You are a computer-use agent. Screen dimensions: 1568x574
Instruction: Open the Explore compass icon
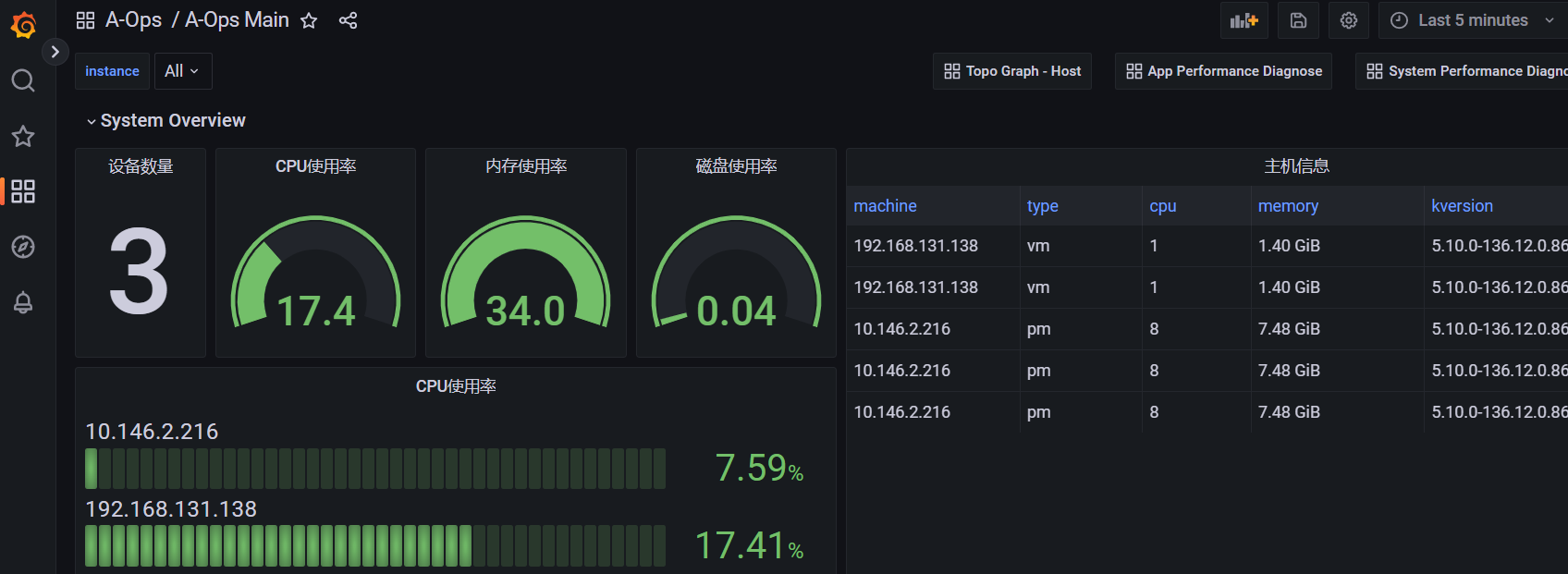click(x=23, y=247)
